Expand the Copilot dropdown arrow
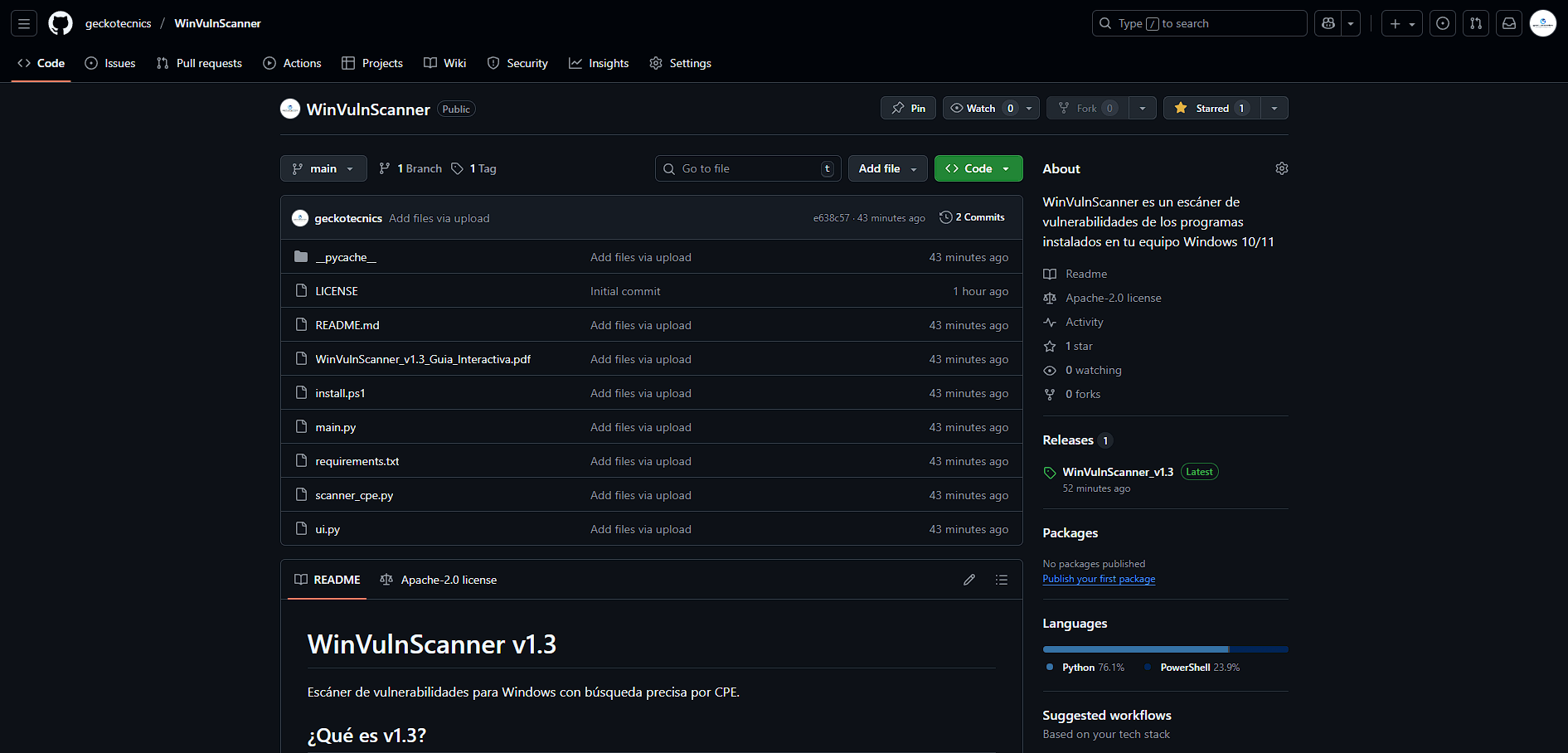Viewport: 1568px width, 753px height. (x=1351, y=23)
